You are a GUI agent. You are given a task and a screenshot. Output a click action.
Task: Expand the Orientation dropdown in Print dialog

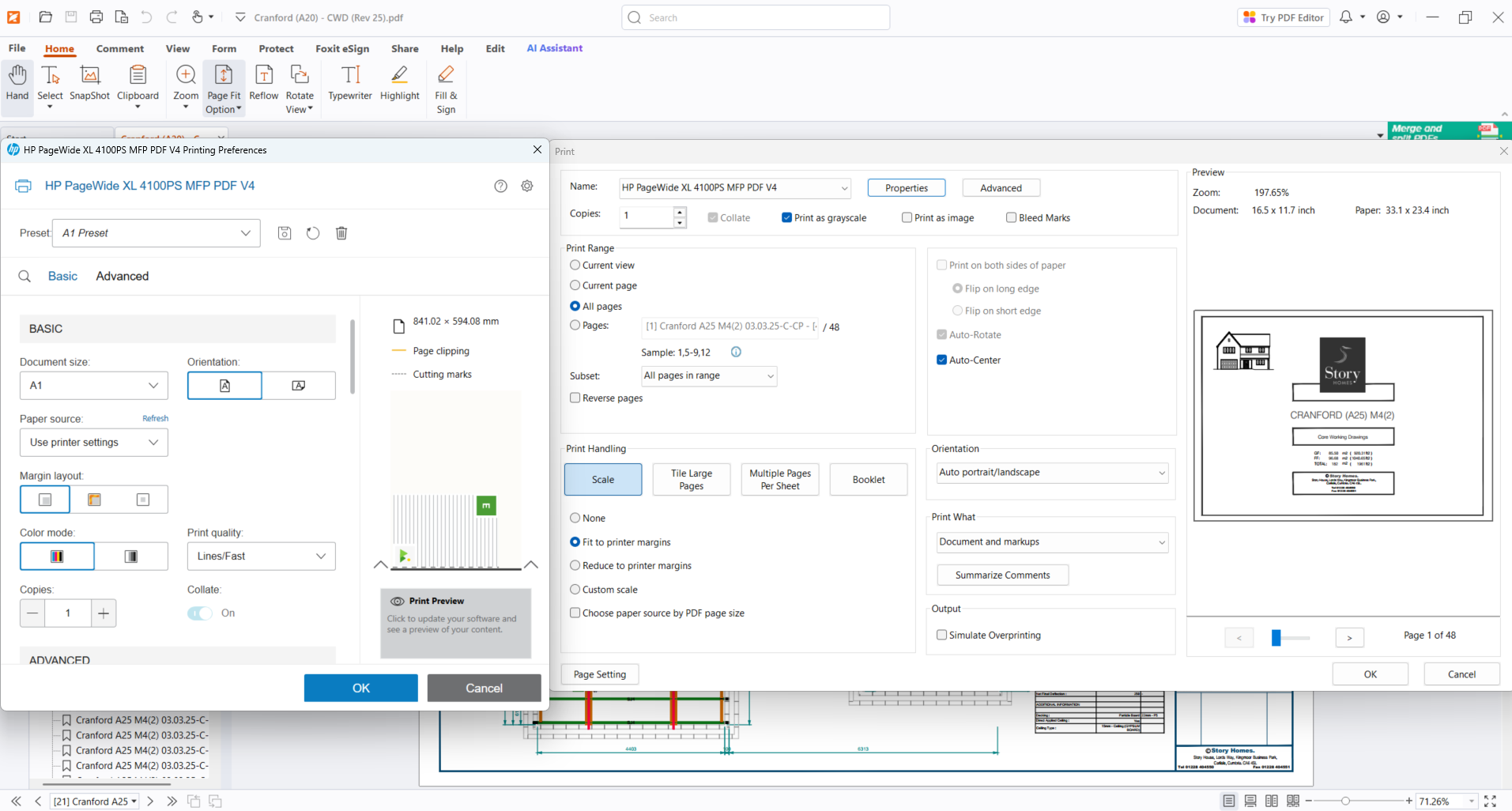pyautogui.click(x=1052, y=473)
